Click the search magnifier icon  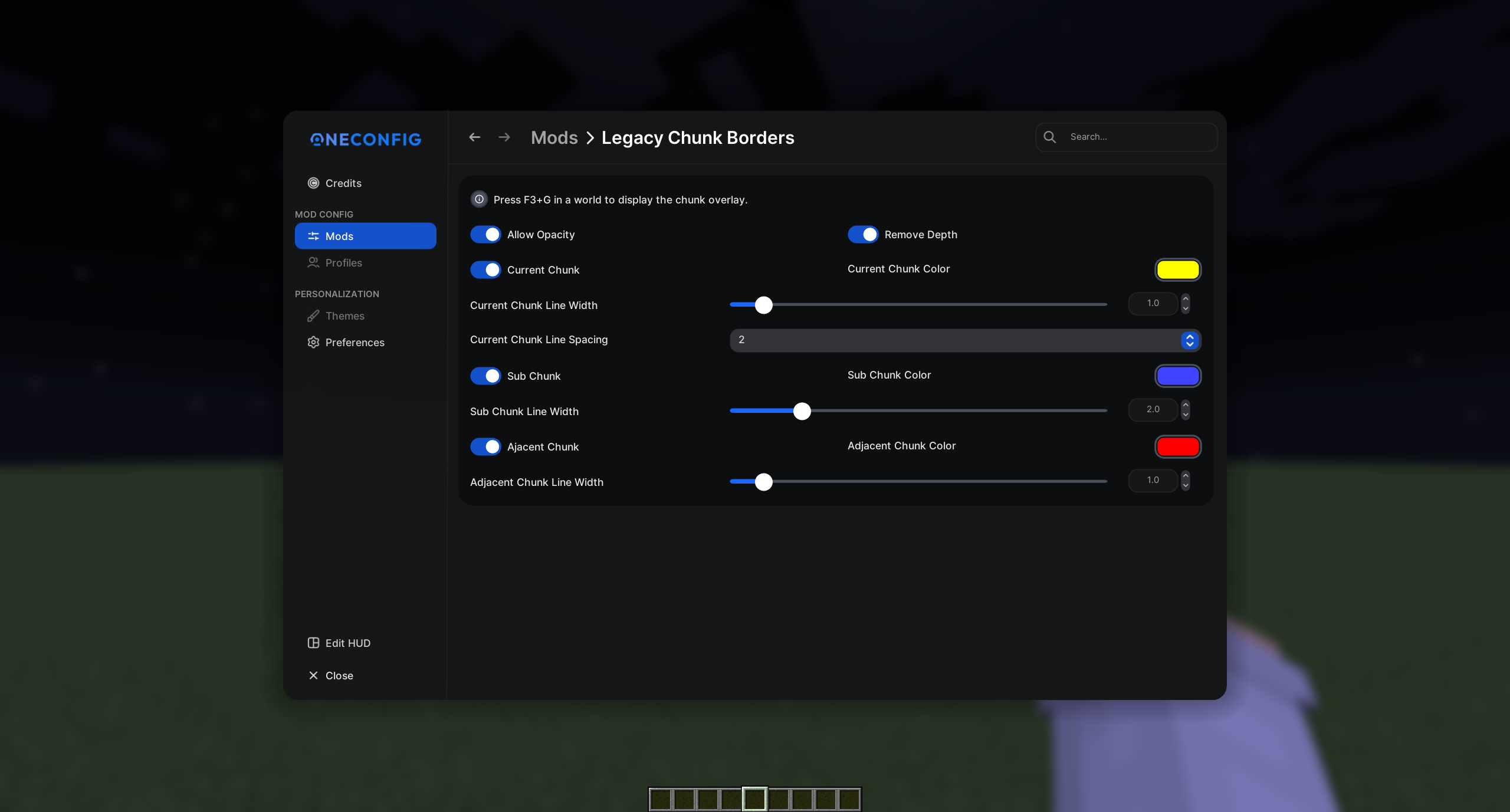(1050, 137)
